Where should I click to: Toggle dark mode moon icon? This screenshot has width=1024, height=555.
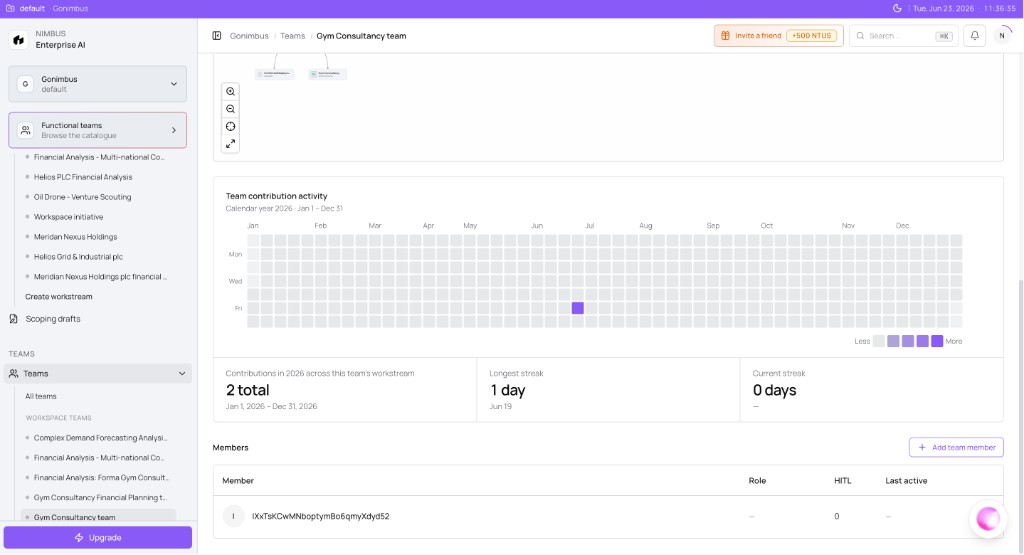(x=897, y=8)
